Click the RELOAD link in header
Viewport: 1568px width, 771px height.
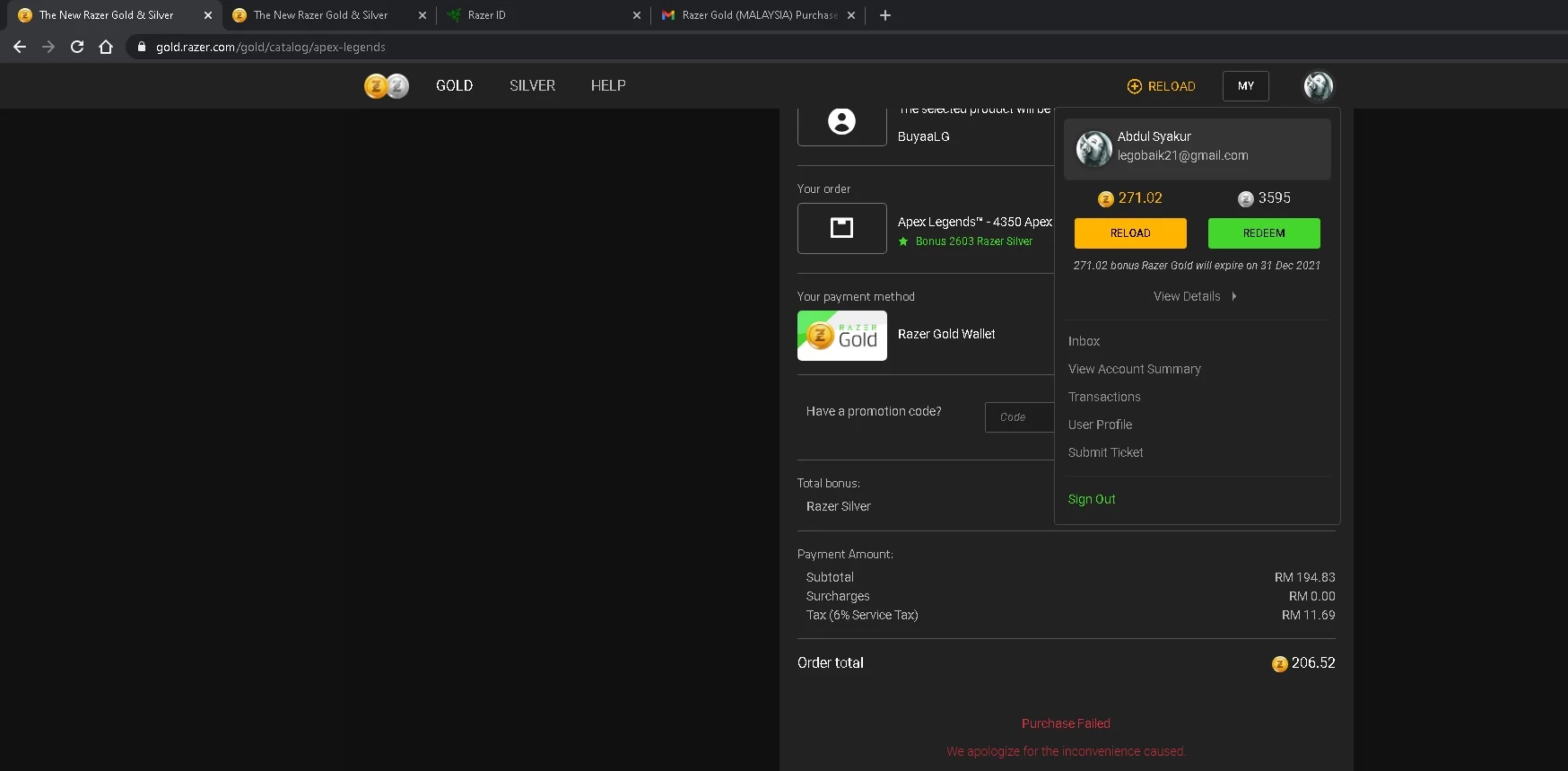coord(1162,86)
